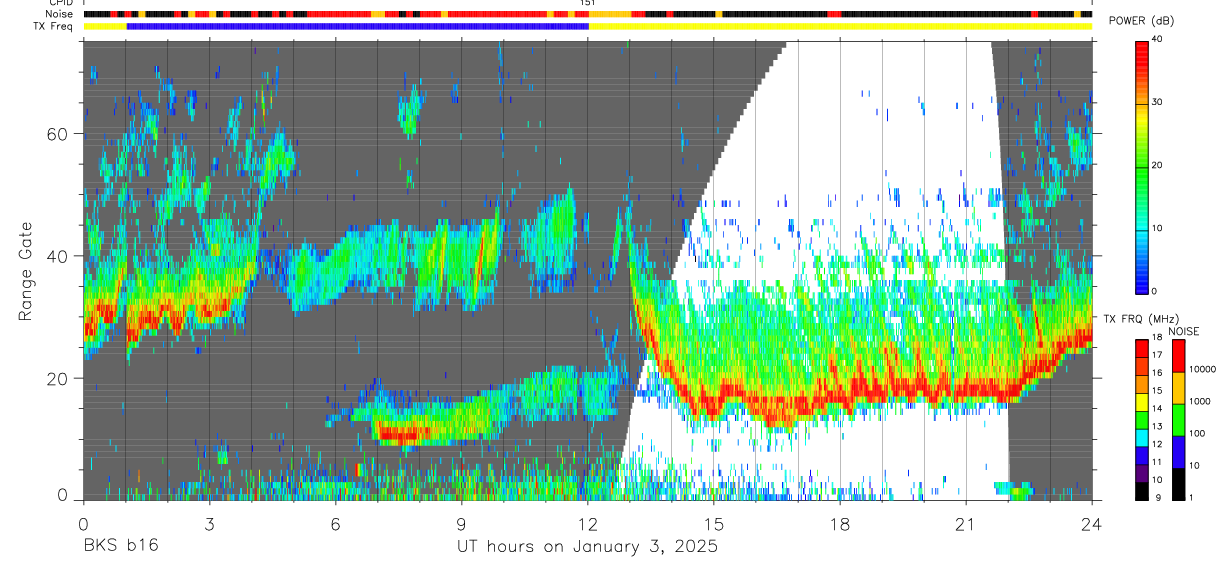Click the black swatch in the TX FRQ legend

point(1142,489)
